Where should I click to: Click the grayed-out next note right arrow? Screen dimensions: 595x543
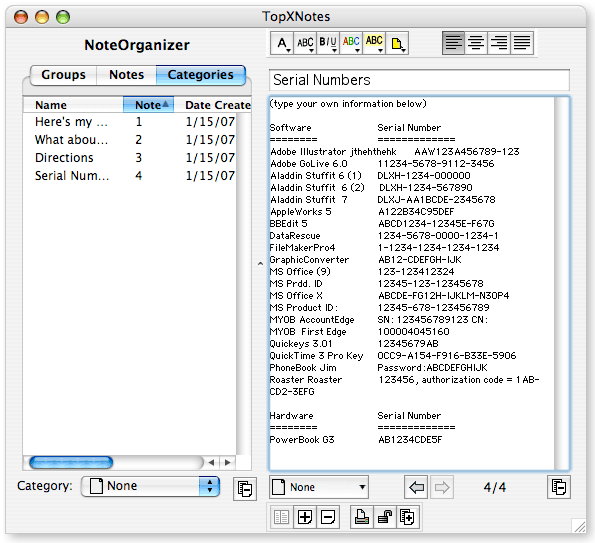[x=441, y=487]
